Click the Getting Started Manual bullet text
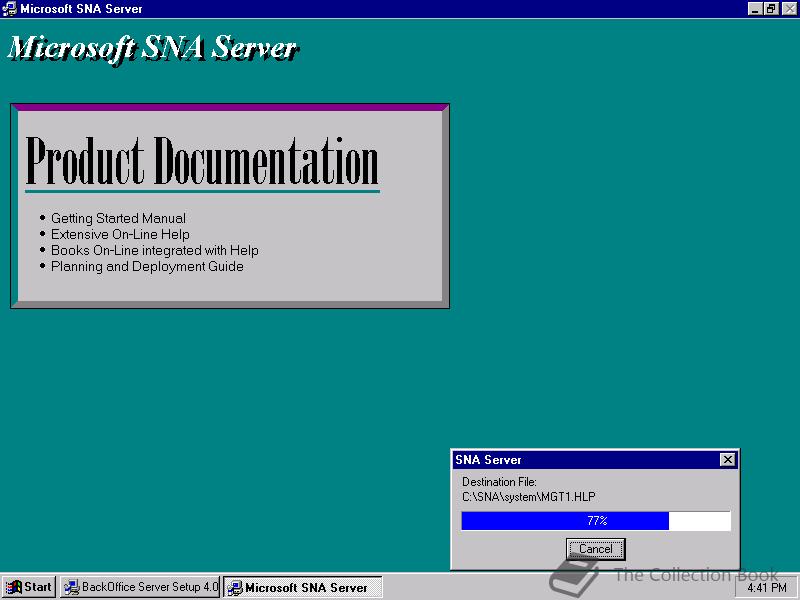The image size is (800, 600). [118, 218]
